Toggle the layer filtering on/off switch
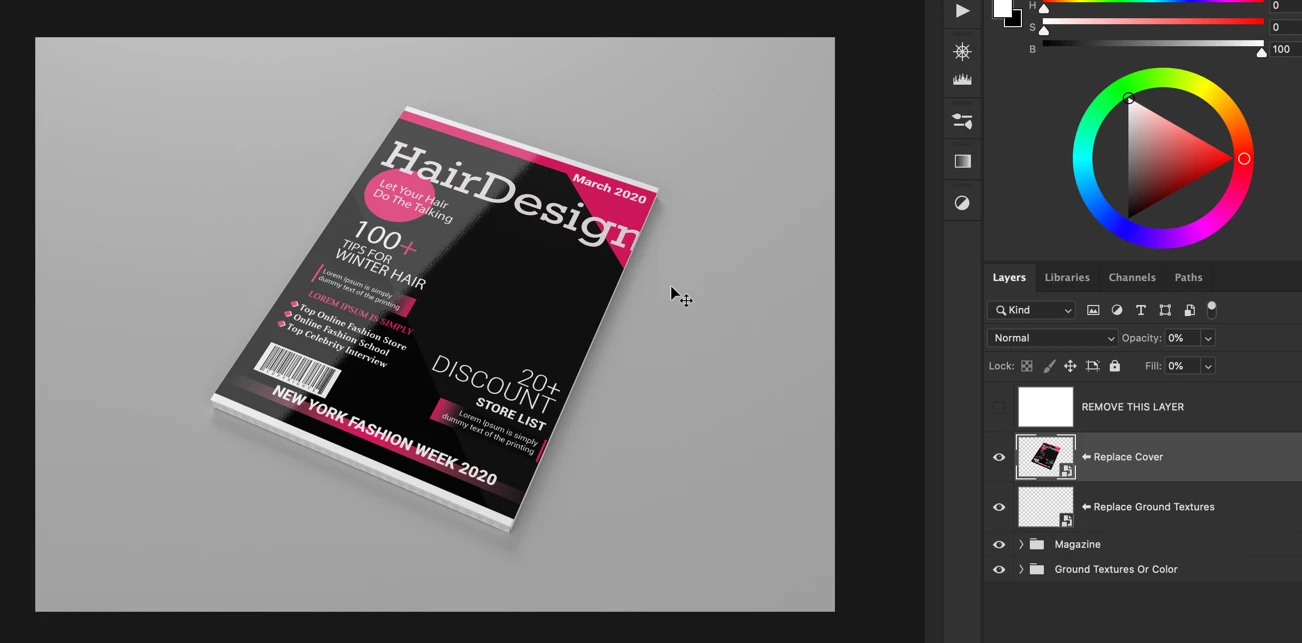 1212,308
